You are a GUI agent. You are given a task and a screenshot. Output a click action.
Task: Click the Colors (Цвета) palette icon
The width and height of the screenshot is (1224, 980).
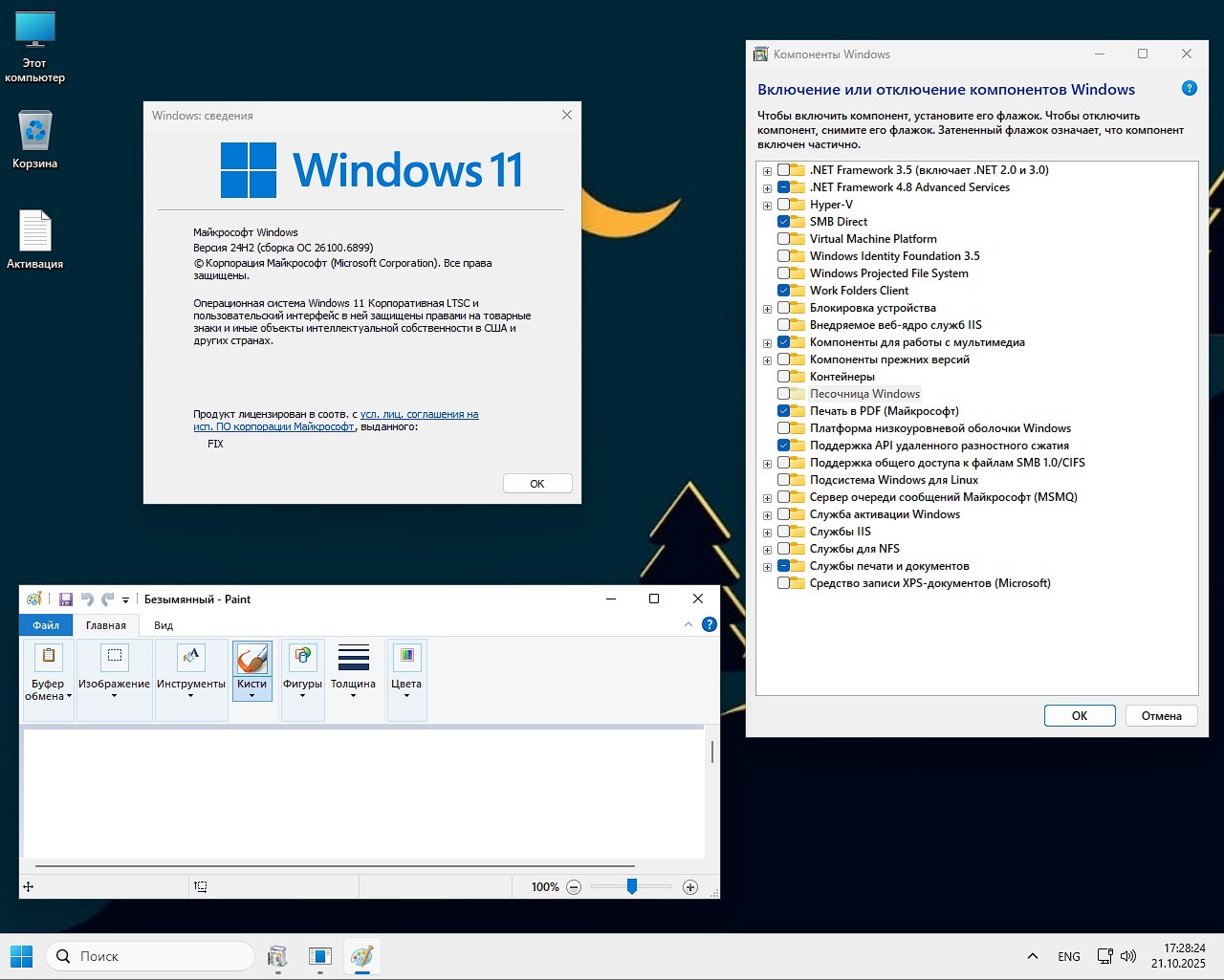coord(406,657)
